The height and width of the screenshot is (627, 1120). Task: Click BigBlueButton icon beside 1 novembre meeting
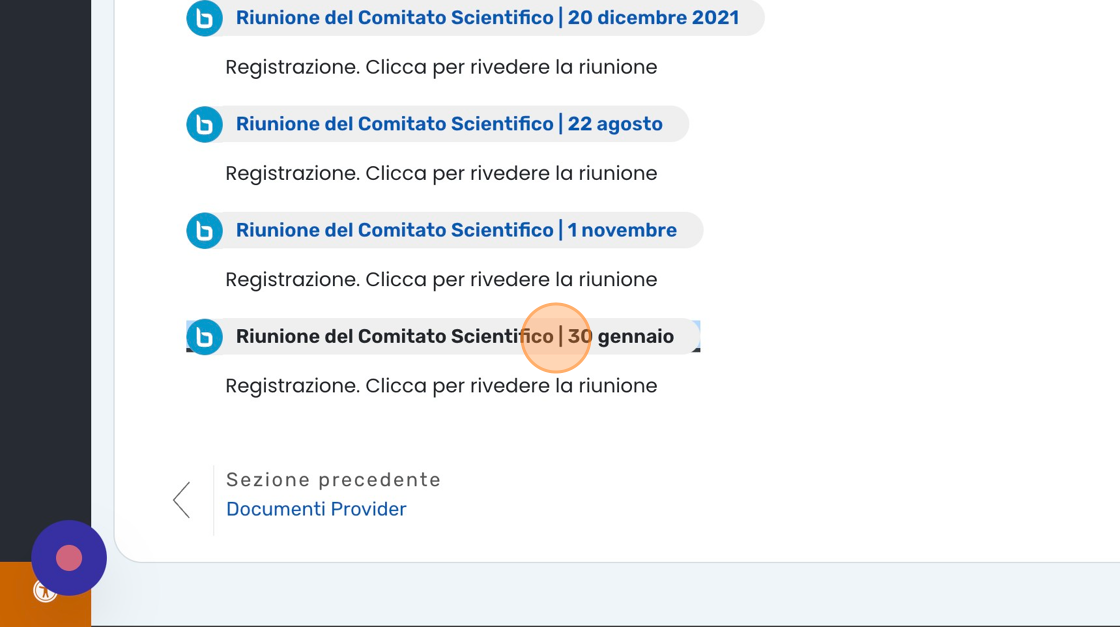pos(204,230)
